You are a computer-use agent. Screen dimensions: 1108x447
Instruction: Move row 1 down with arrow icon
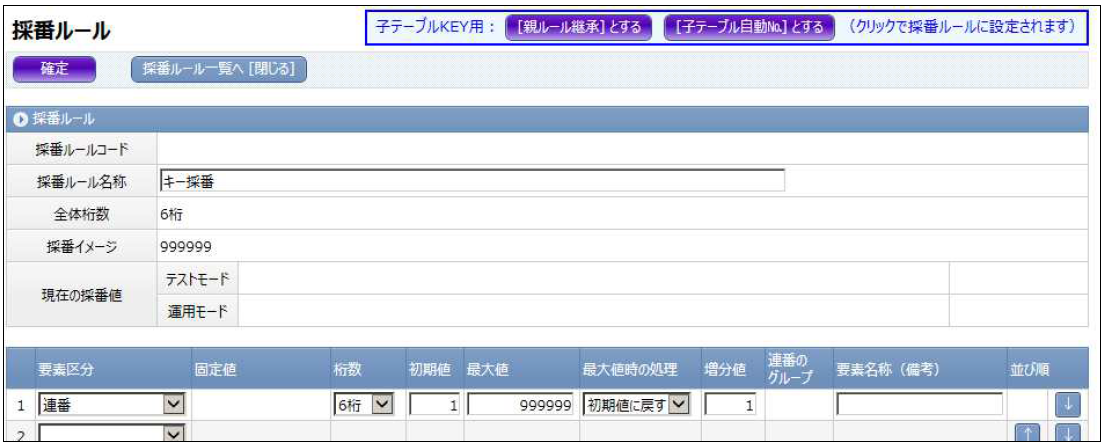1067,404
